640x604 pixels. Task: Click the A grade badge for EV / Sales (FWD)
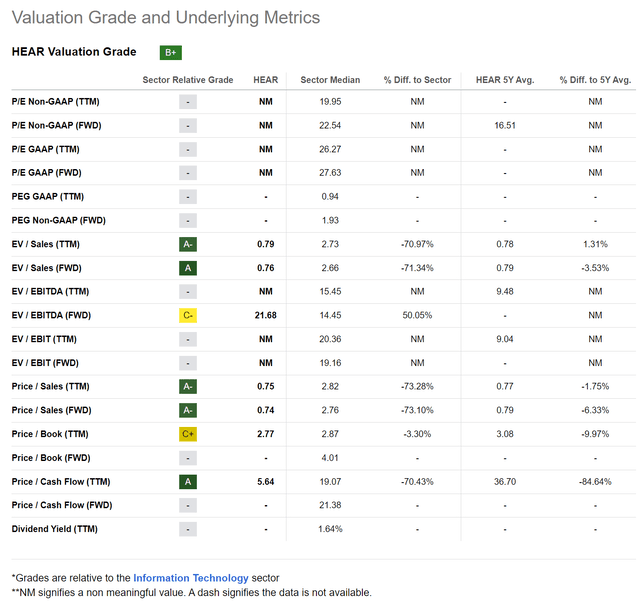click(x=188, y=268)
